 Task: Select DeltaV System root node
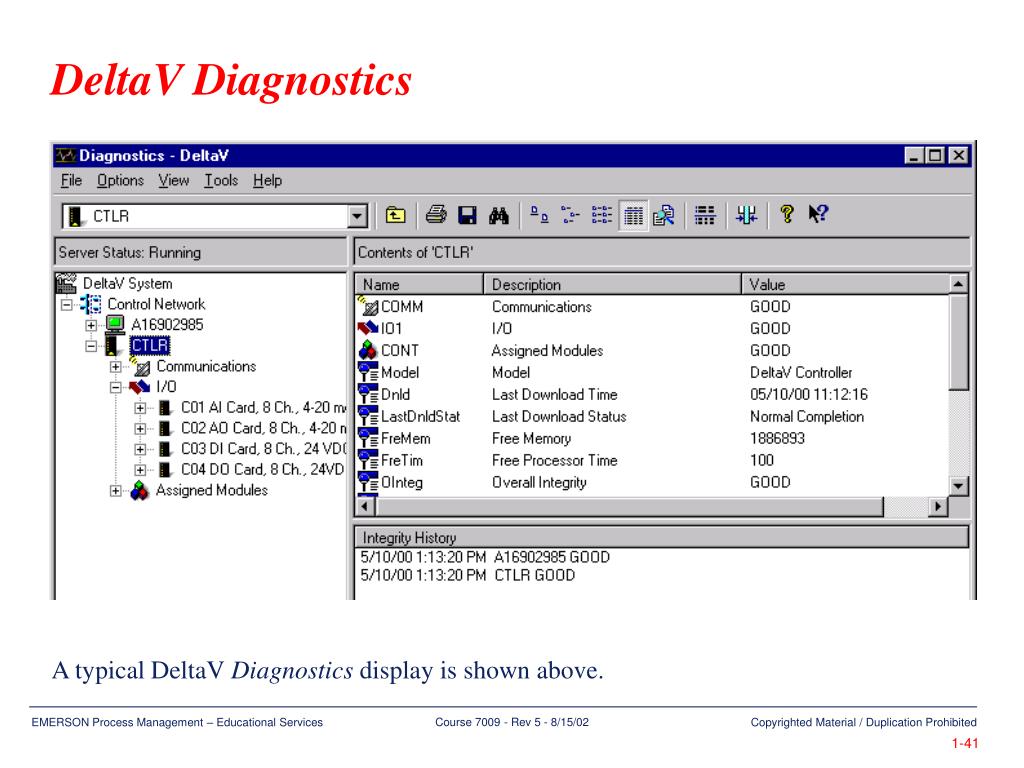click(x=127, y=283)
